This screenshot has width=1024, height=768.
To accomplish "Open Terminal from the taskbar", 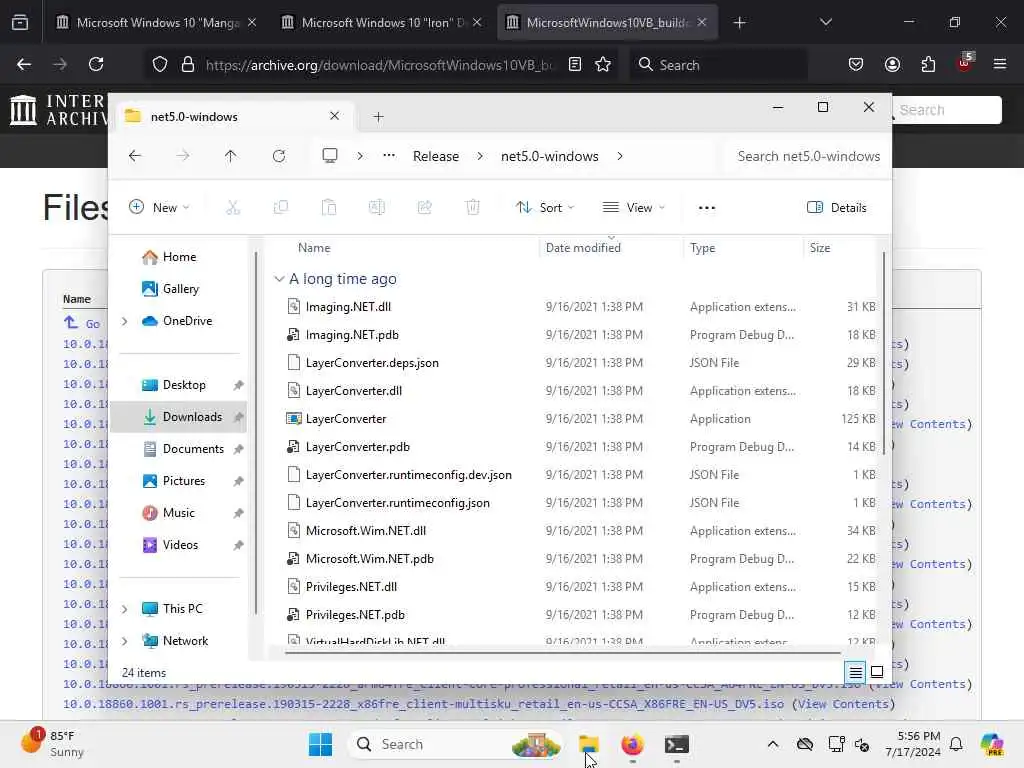I will click(677, 744).
